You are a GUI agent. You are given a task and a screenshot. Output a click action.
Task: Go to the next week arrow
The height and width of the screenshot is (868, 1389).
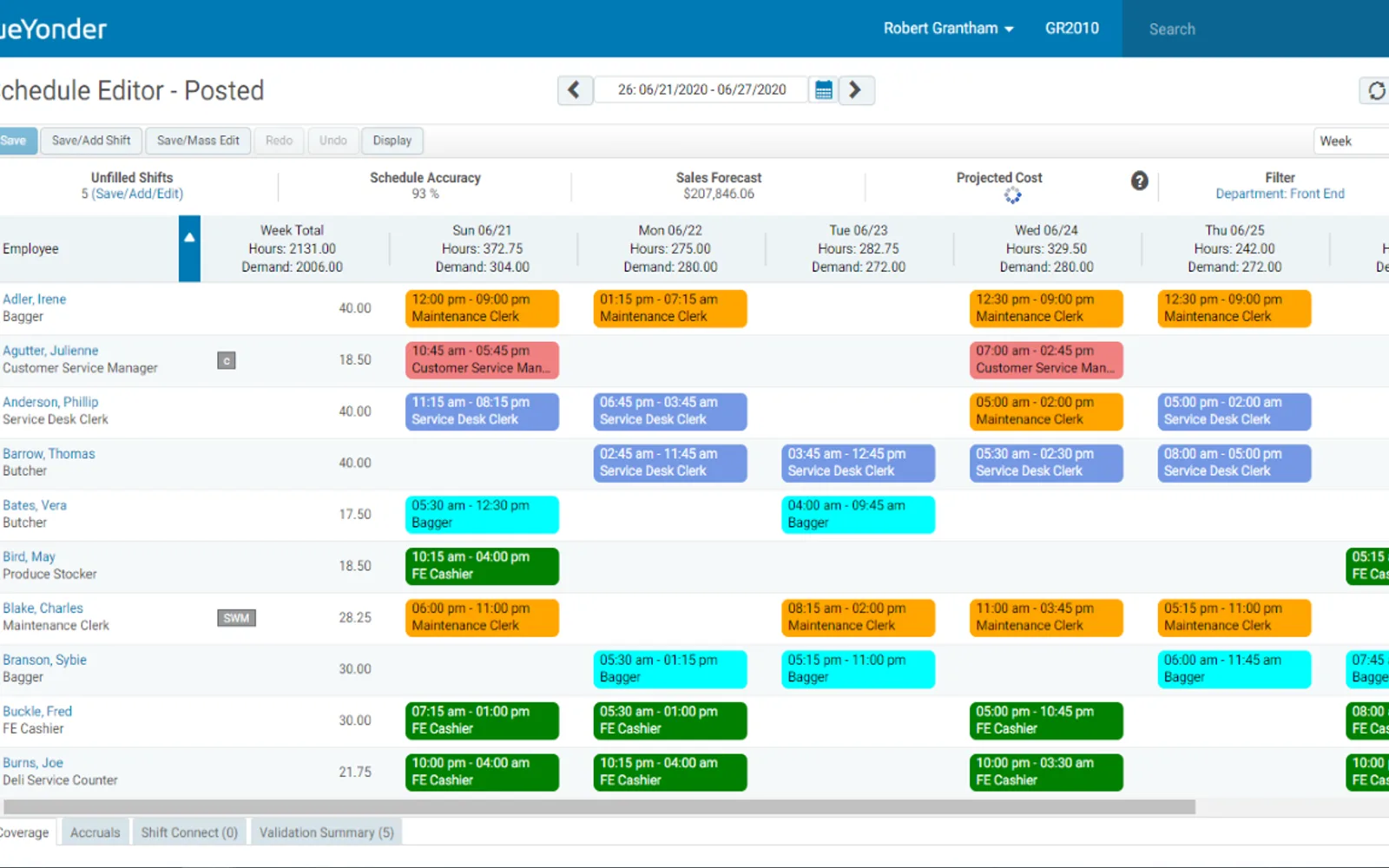click(856, 90)
